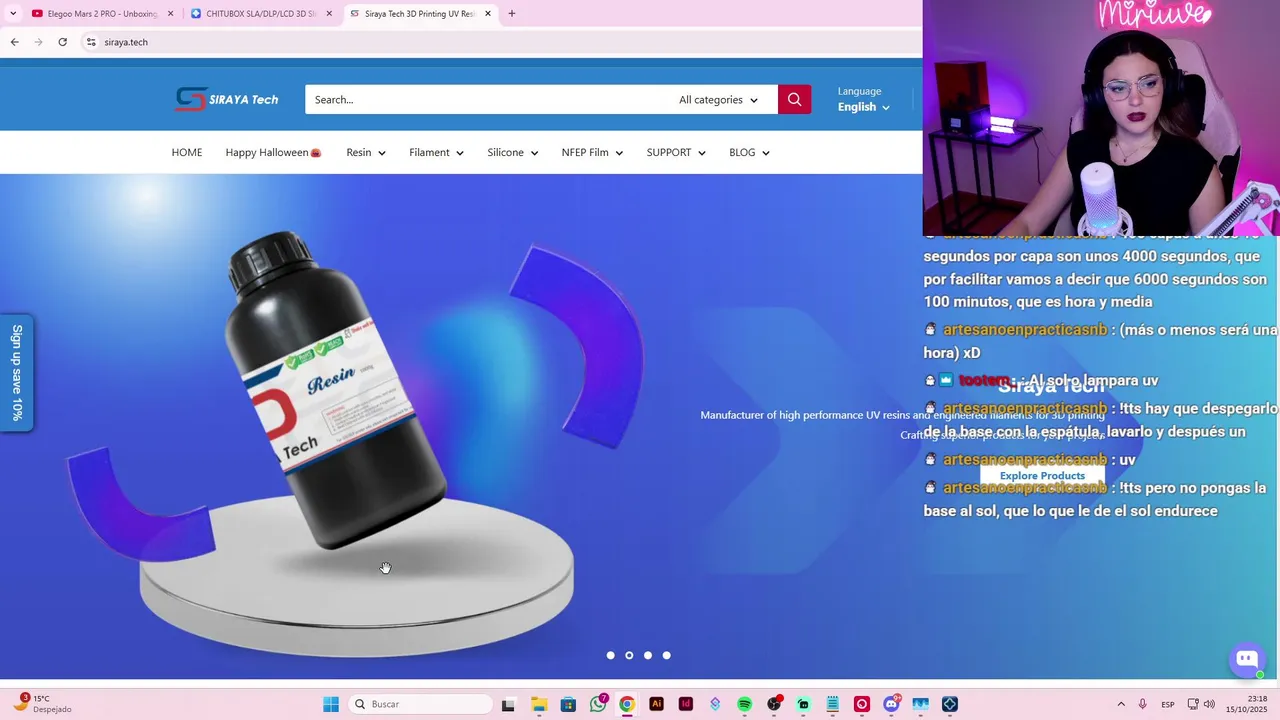Screen dimensions: 1280x720
Task: Click the taskbar Buscar search box
Action: point(421,704)
